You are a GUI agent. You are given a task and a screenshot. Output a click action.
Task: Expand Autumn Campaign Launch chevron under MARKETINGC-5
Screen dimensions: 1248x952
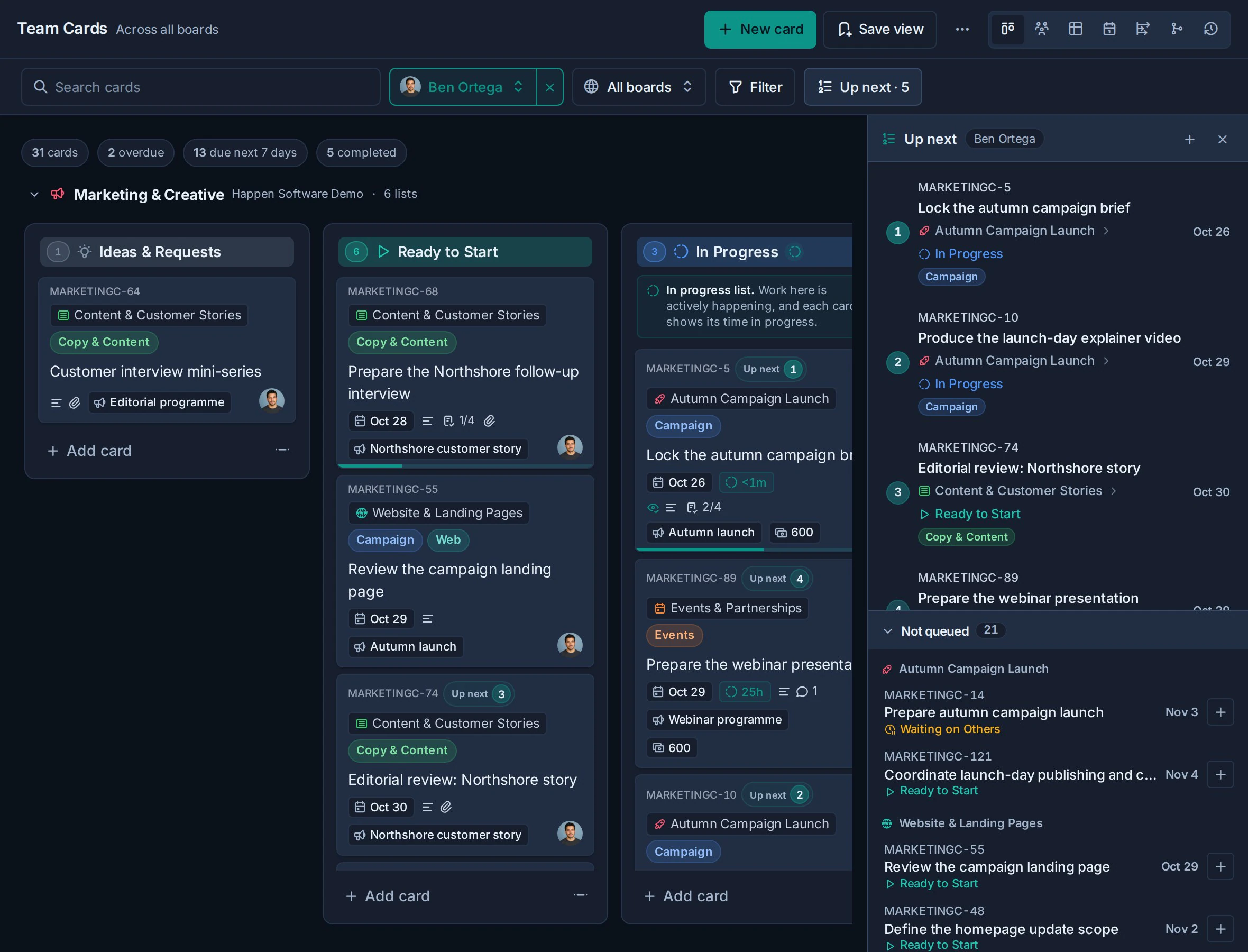[x=1106, y=231]
